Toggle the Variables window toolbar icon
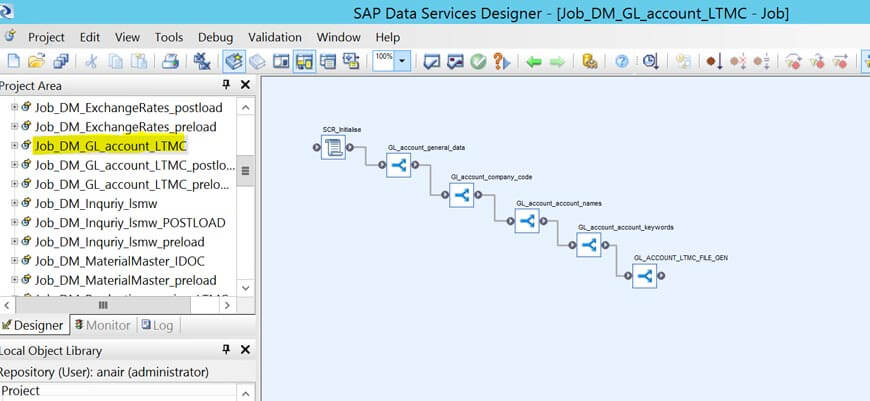Viewport: 870px width, 401px height. [x=281, y=62]
